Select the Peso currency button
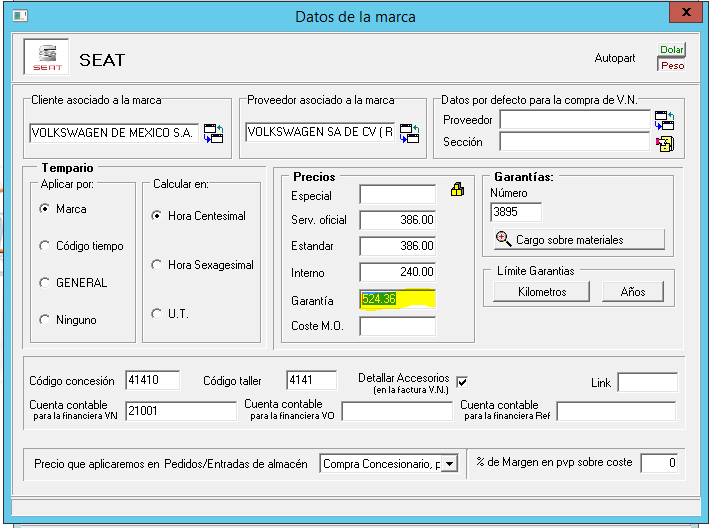This screenshot has width=712, height=528. click(672, 65)
